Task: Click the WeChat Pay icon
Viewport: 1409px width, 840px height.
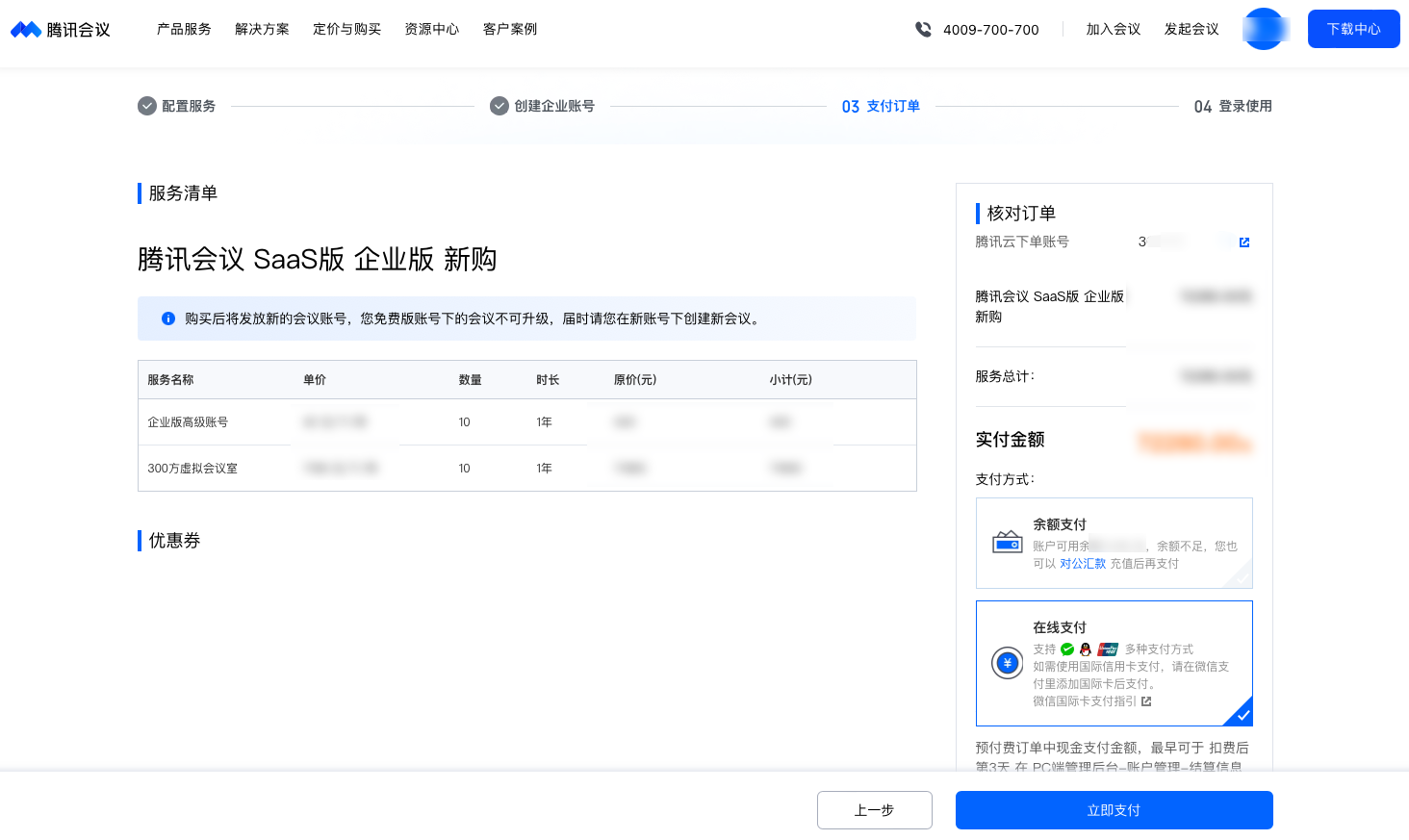Action: [x=1067, y=649]
